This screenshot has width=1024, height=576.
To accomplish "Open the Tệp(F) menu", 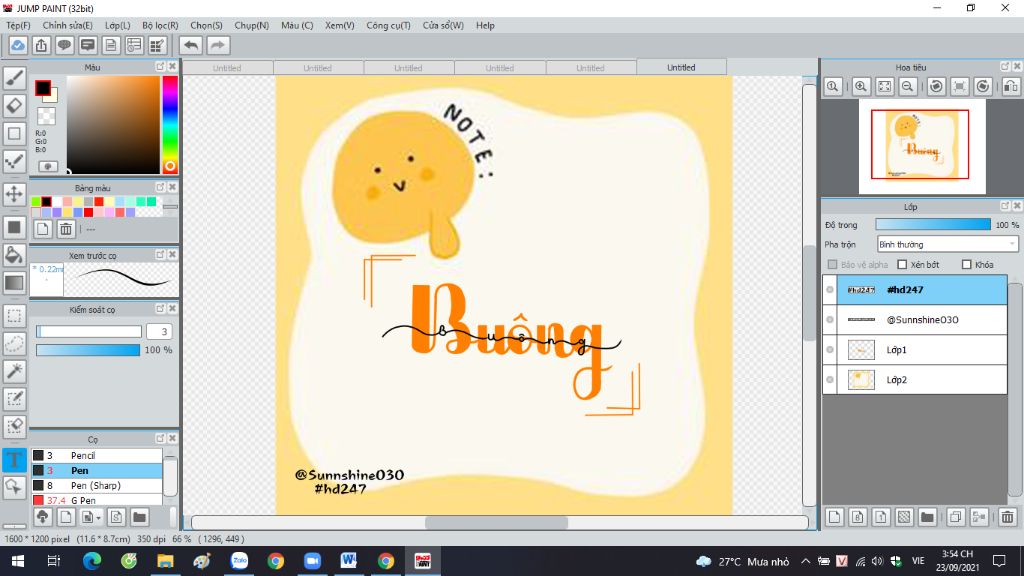I will coord(18,25).
